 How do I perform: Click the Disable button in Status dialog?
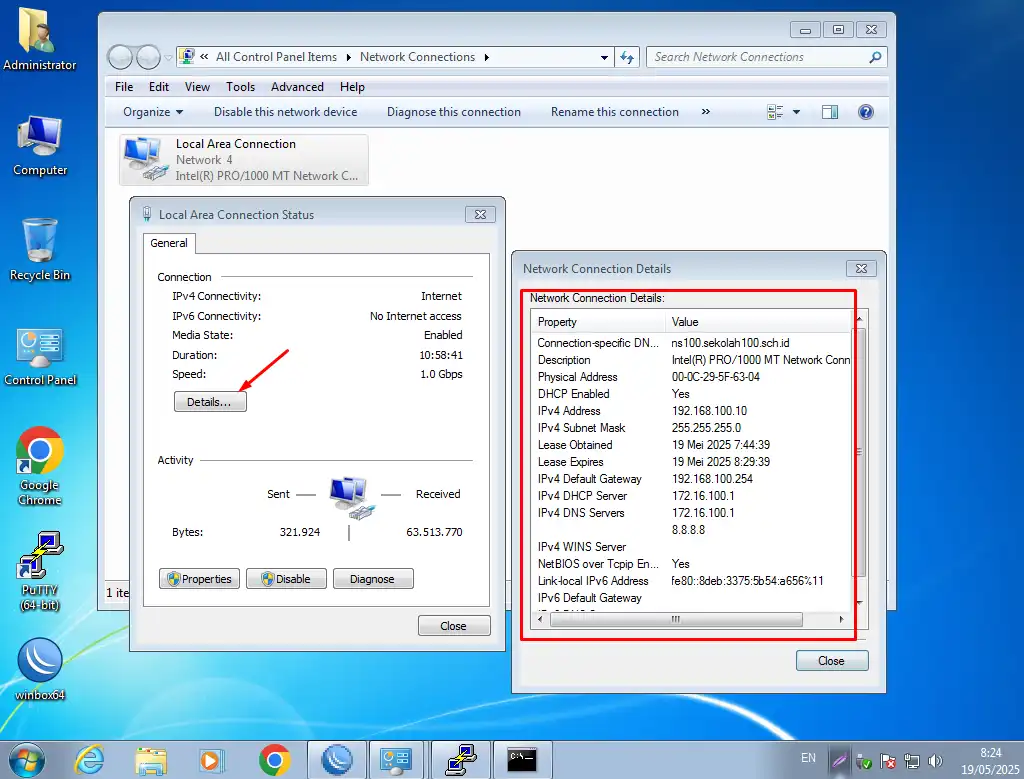[285, 579]
